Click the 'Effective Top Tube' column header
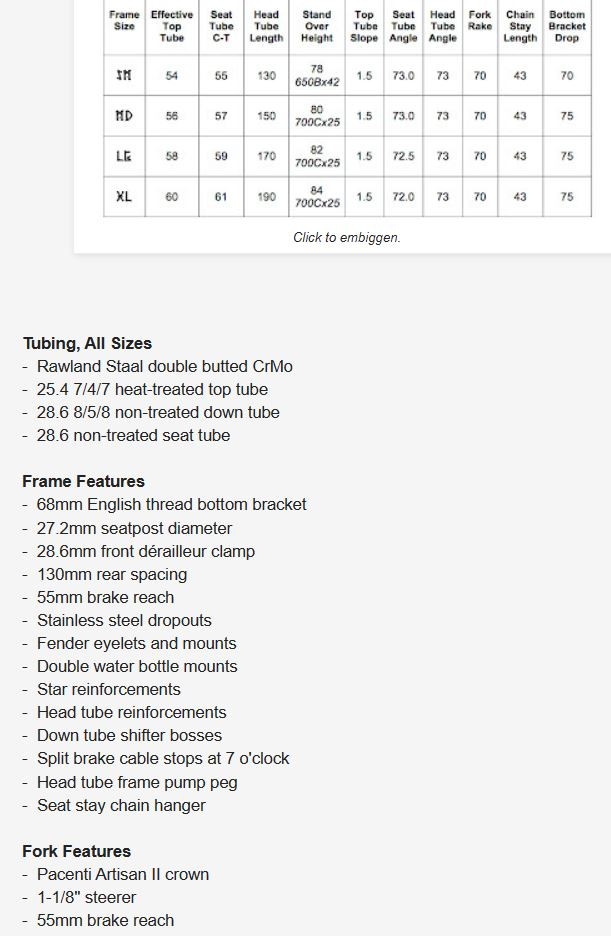 (172, 26)
